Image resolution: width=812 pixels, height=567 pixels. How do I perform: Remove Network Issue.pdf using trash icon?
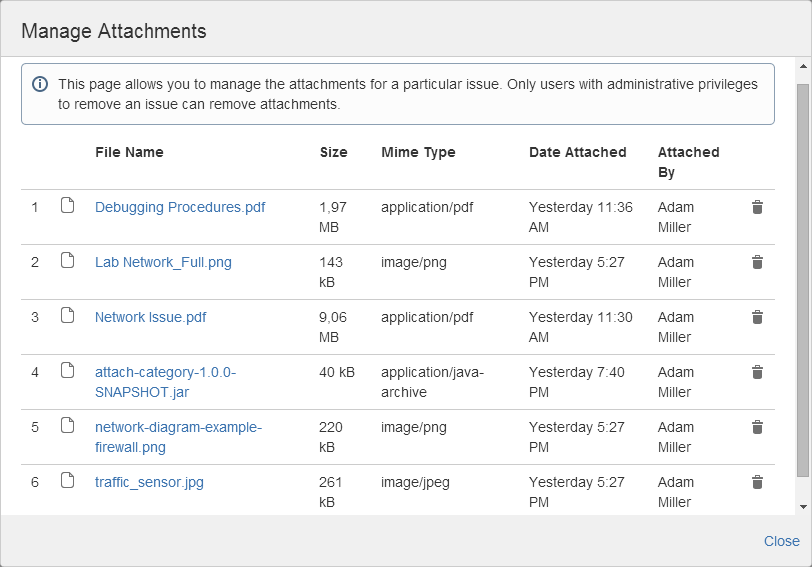point(757,317)
